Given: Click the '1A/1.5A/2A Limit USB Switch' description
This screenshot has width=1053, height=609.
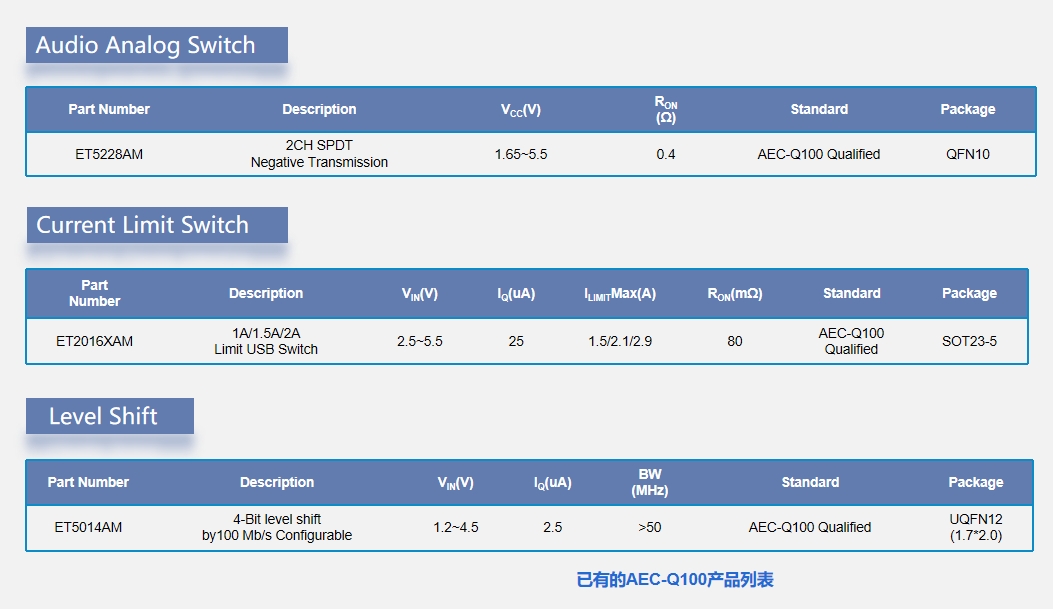Looking at the screenshot, I should click(x=266, y=341).
